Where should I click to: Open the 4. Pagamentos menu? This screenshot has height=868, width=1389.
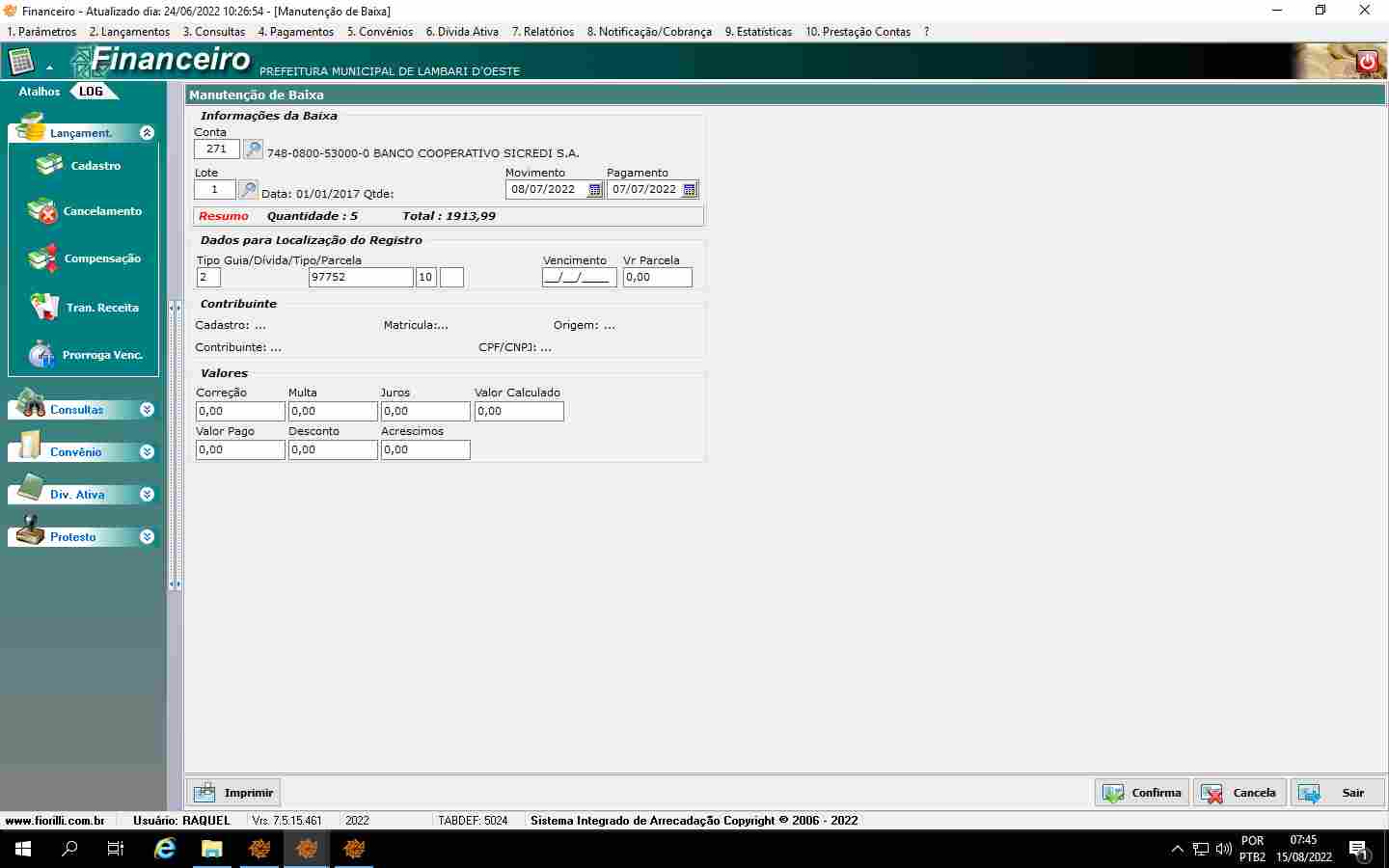pos(295,32)
